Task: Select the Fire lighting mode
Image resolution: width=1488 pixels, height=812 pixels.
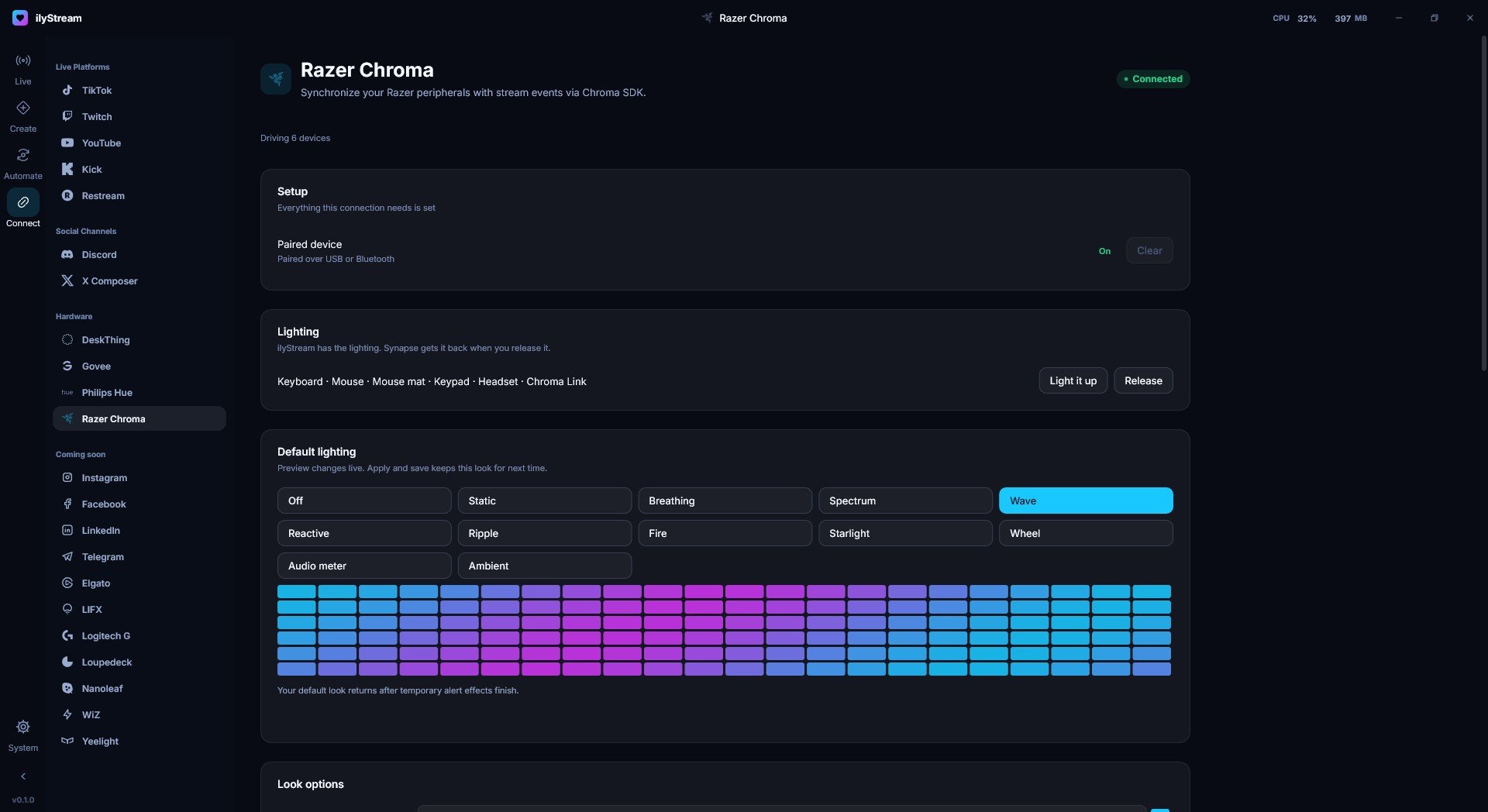Action: point(725,533)
